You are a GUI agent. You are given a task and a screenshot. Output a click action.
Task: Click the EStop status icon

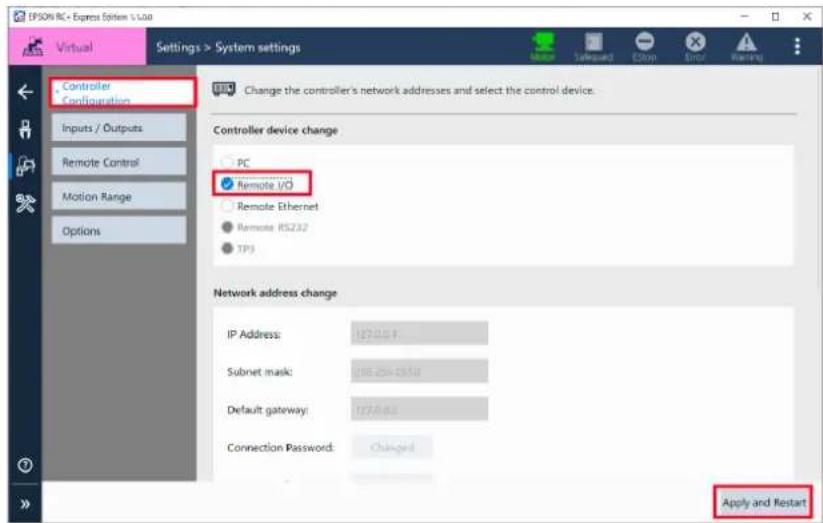pyautogui.click(x=644, y=47)
